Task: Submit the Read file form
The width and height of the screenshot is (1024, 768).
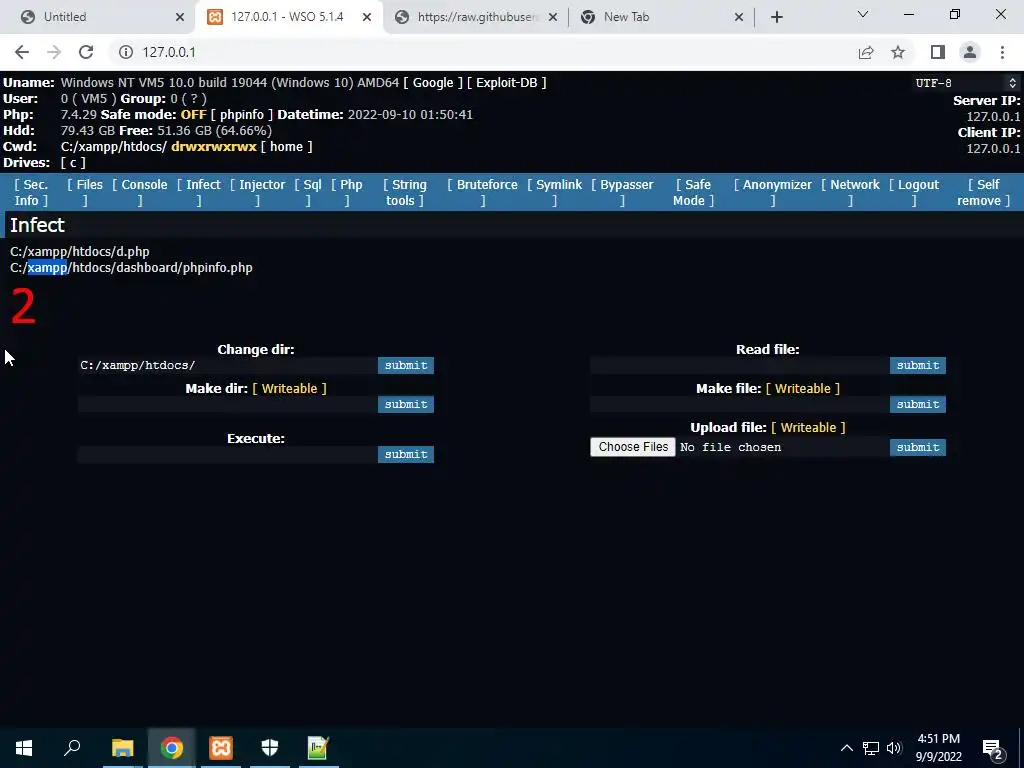Action: (x=918, y=366)
